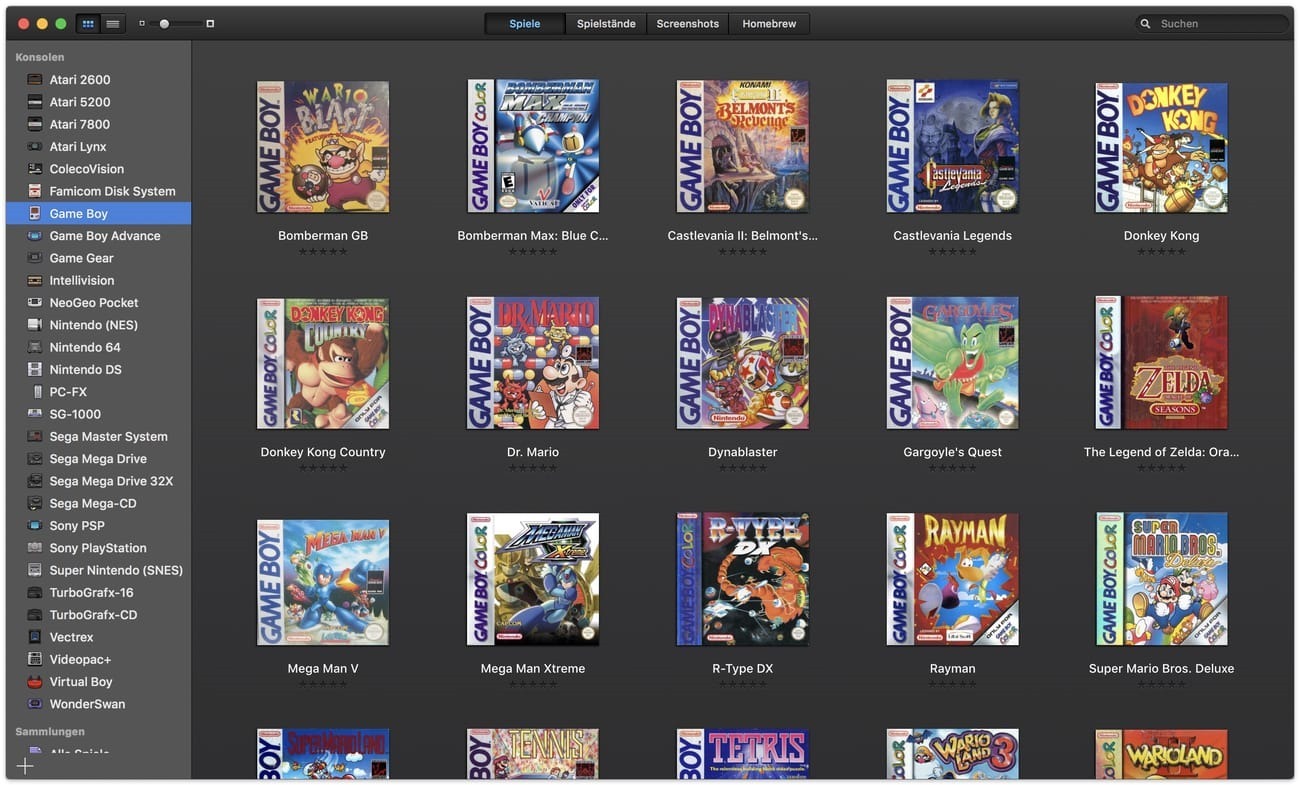Screen dimensions: 1300x785
Task: Open the Nintendo (NES) console icon
Action: point(35,325)
